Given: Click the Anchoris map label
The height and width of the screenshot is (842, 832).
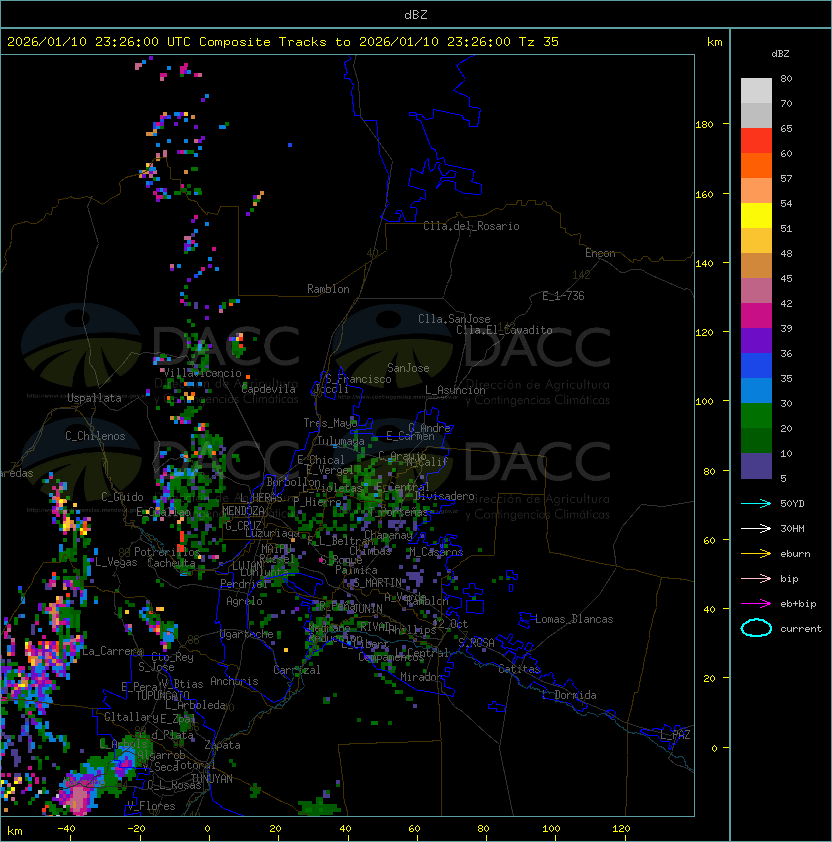Looking at the screenshot, I should 234,681.
